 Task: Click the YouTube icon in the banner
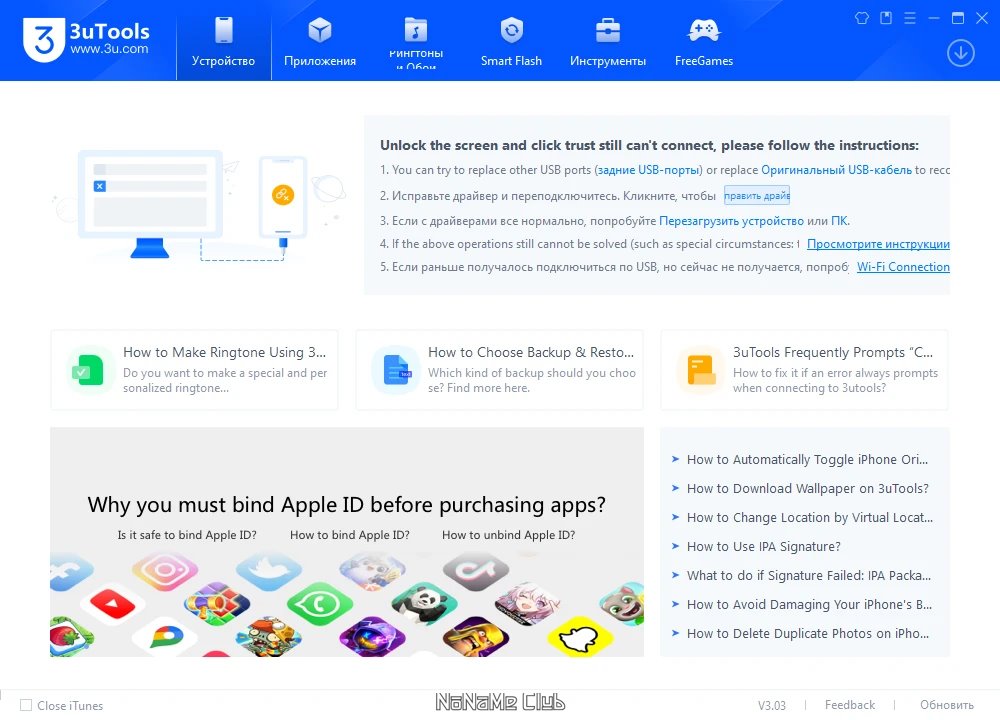pos(113,603)
